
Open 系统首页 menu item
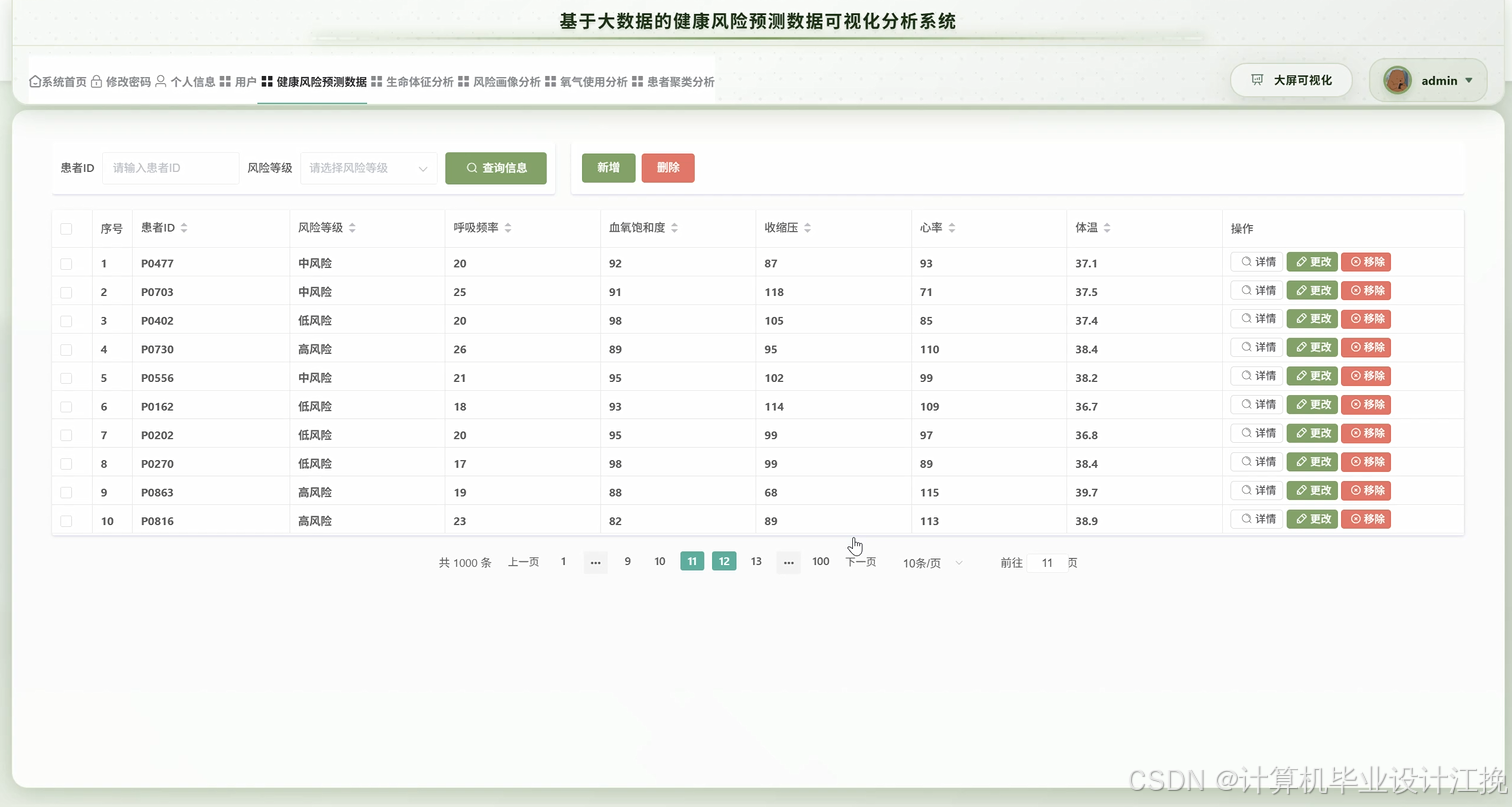pyautogui.click(x=58, y=82)
